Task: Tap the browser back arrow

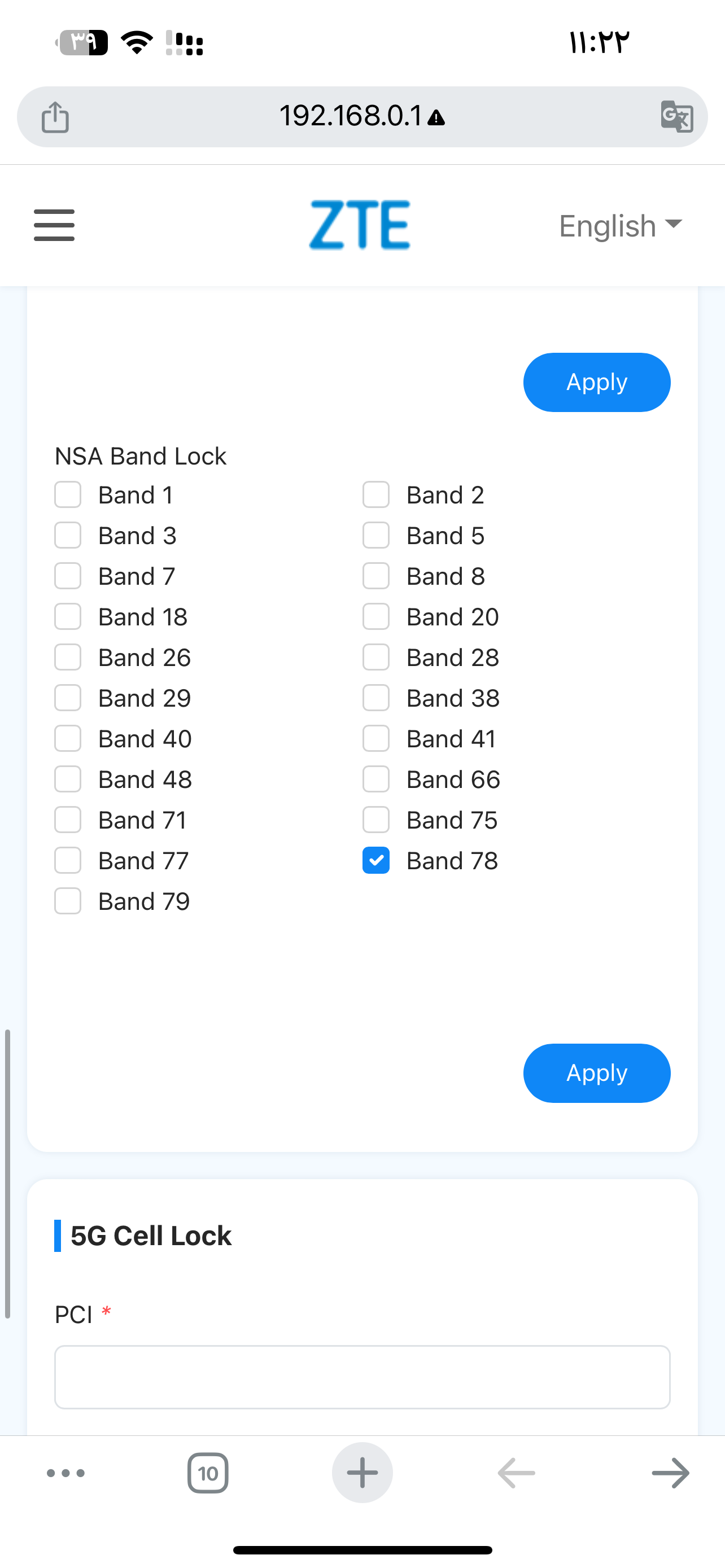Action: click(516, 1473)
